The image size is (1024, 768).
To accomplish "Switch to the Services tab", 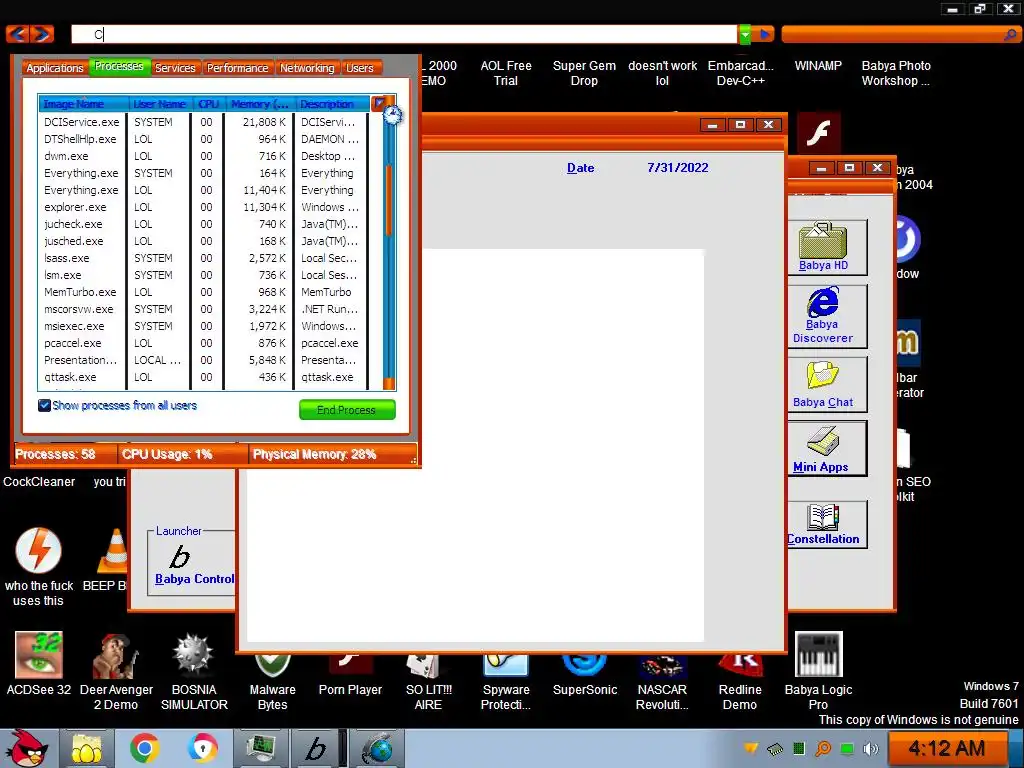I will (x=175, y=68).
